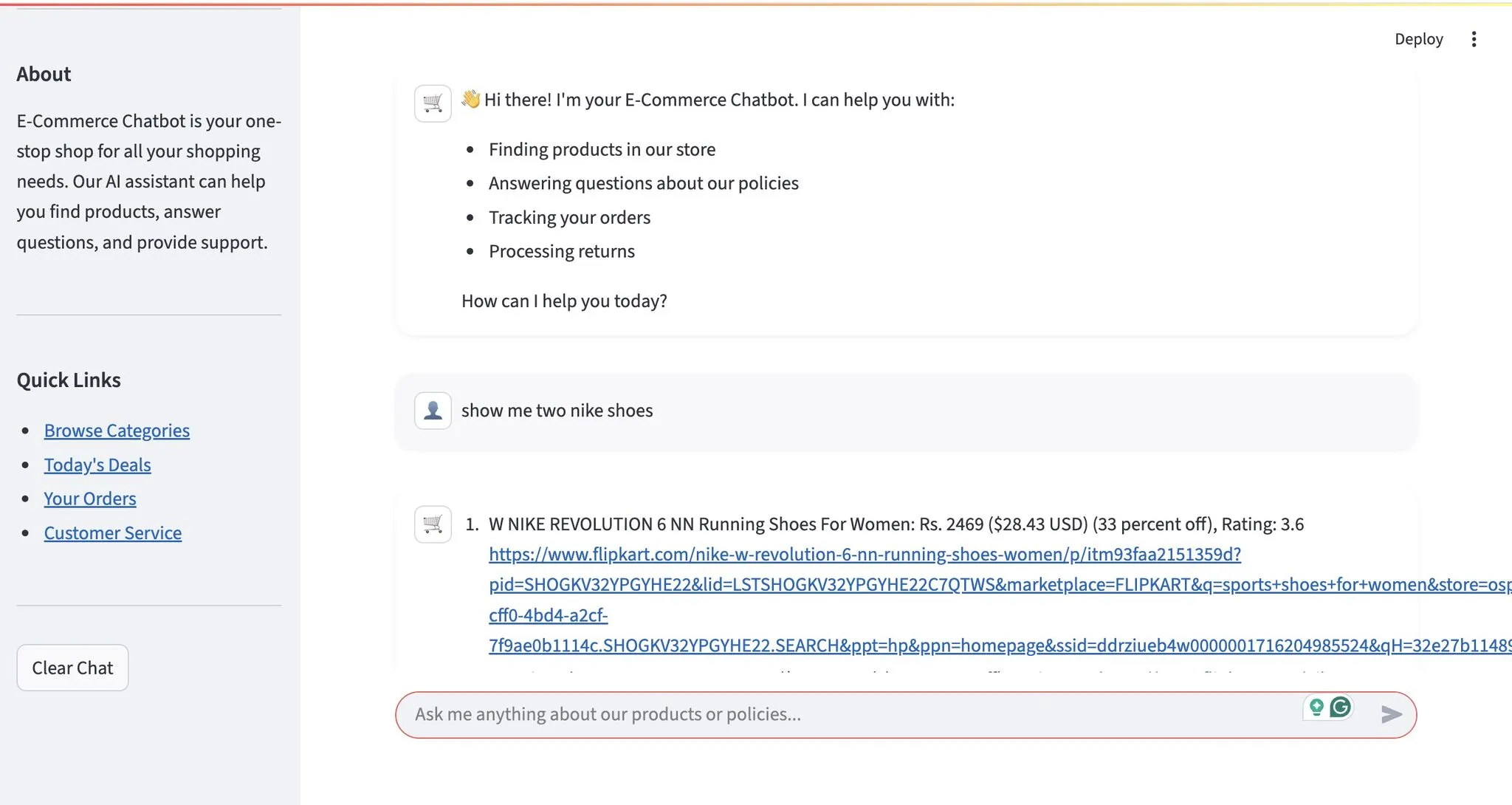Open the Browse Categories link
1512x805 pixels.
point(117,430)
